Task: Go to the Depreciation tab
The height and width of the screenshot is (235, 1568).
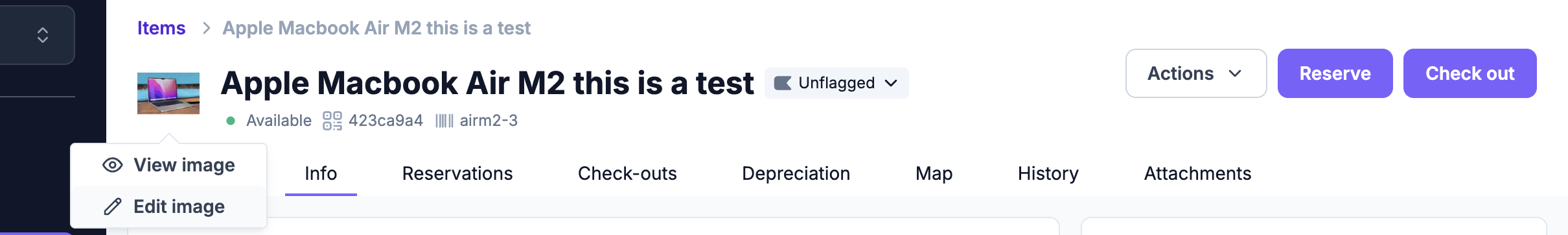Action: (x=796, y=173)
